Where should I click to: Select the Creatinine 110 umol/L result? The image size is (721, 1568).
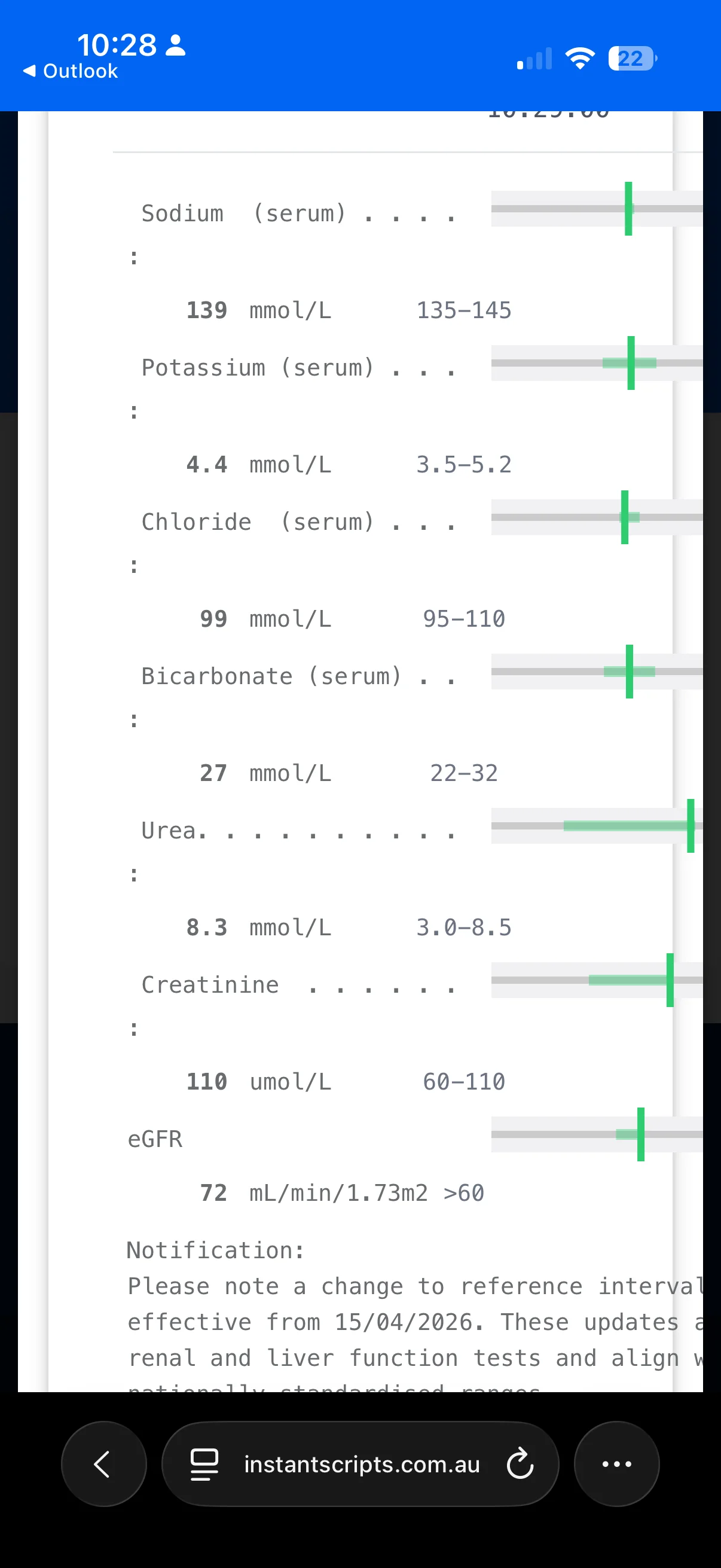click(259, 1082)
